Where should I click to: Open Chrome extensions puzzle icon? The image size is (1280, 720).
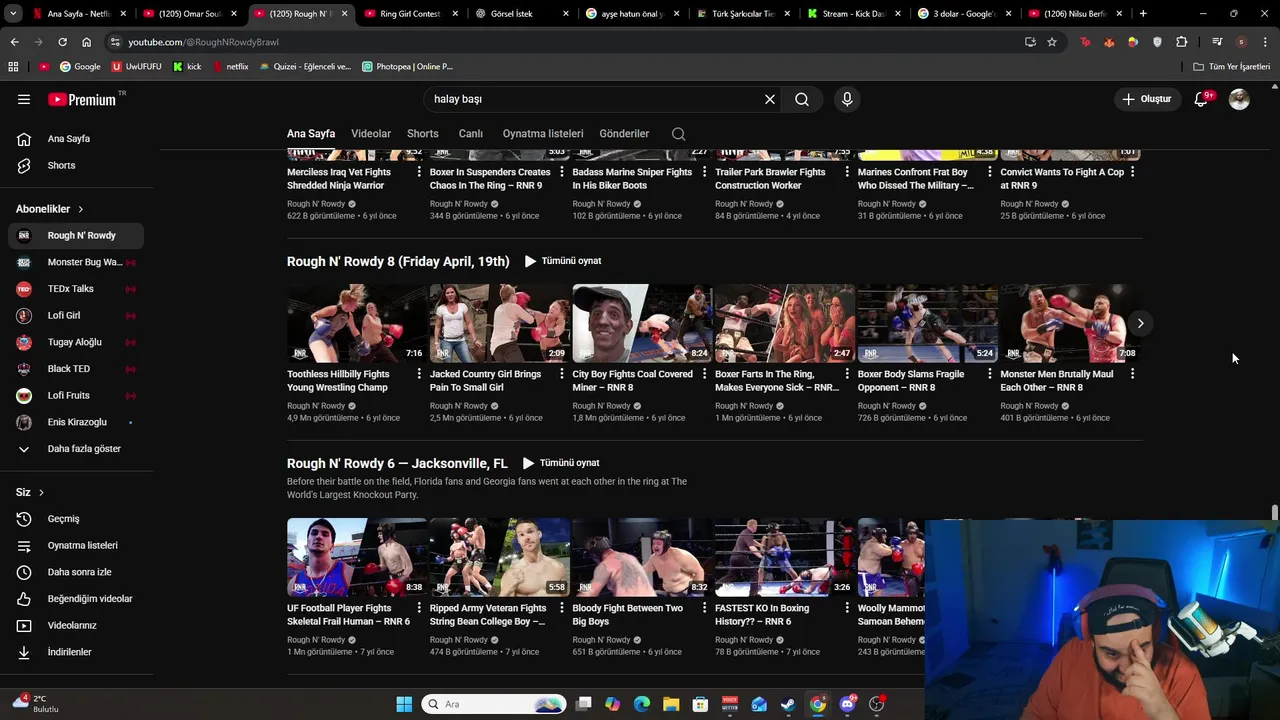[x=1182, y=42]
